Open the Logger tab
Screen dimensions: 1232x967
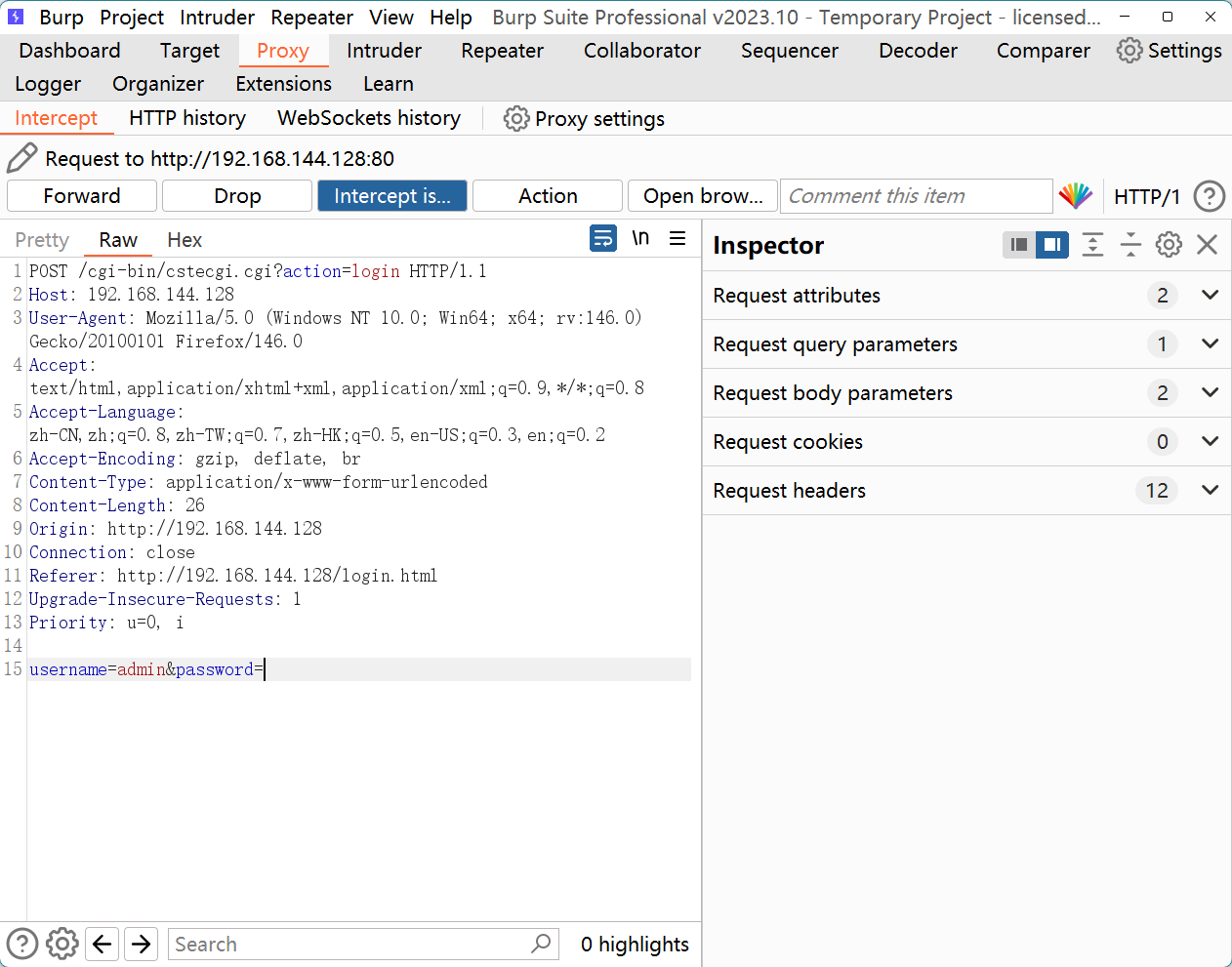pyautogui.click(x=48, y=84)
